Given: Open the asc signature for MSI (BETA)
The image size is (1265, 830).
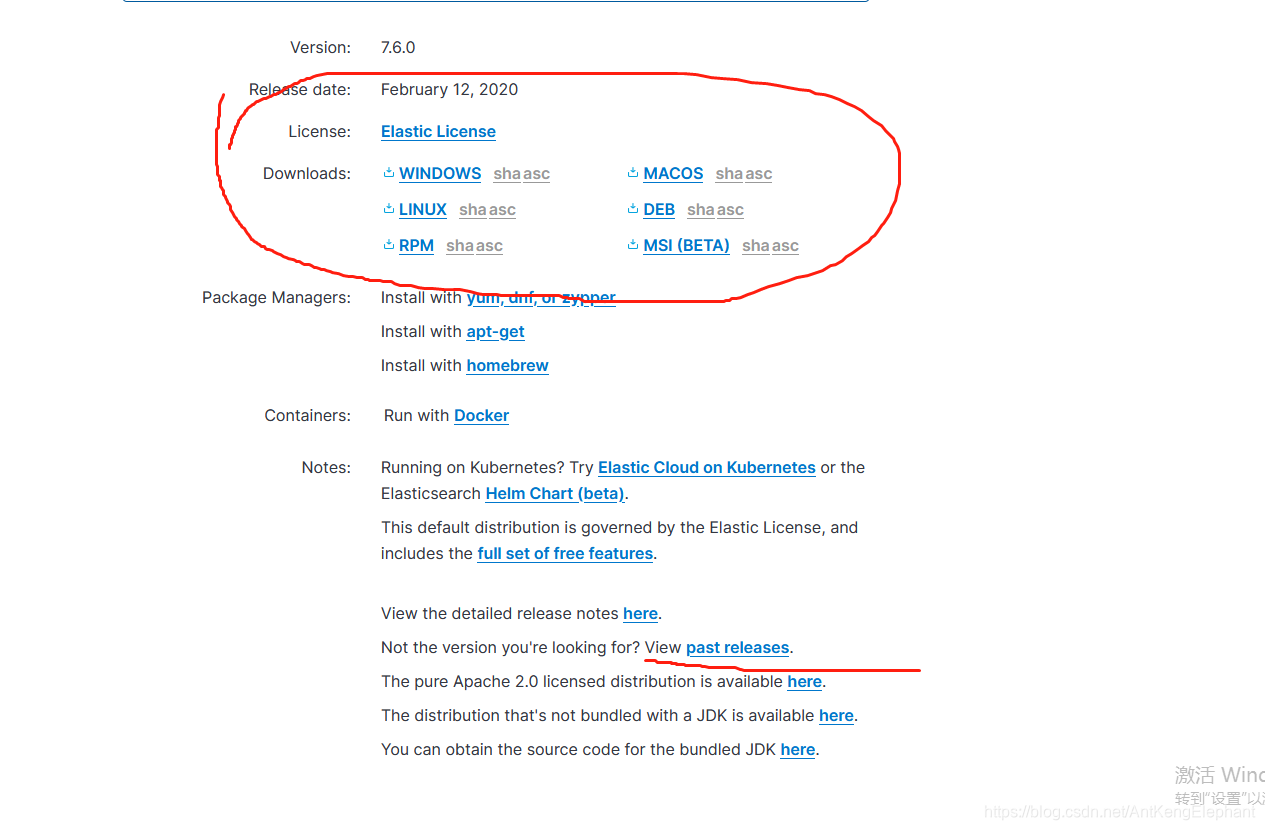Looking at the screenshot, I should [785, 246].
